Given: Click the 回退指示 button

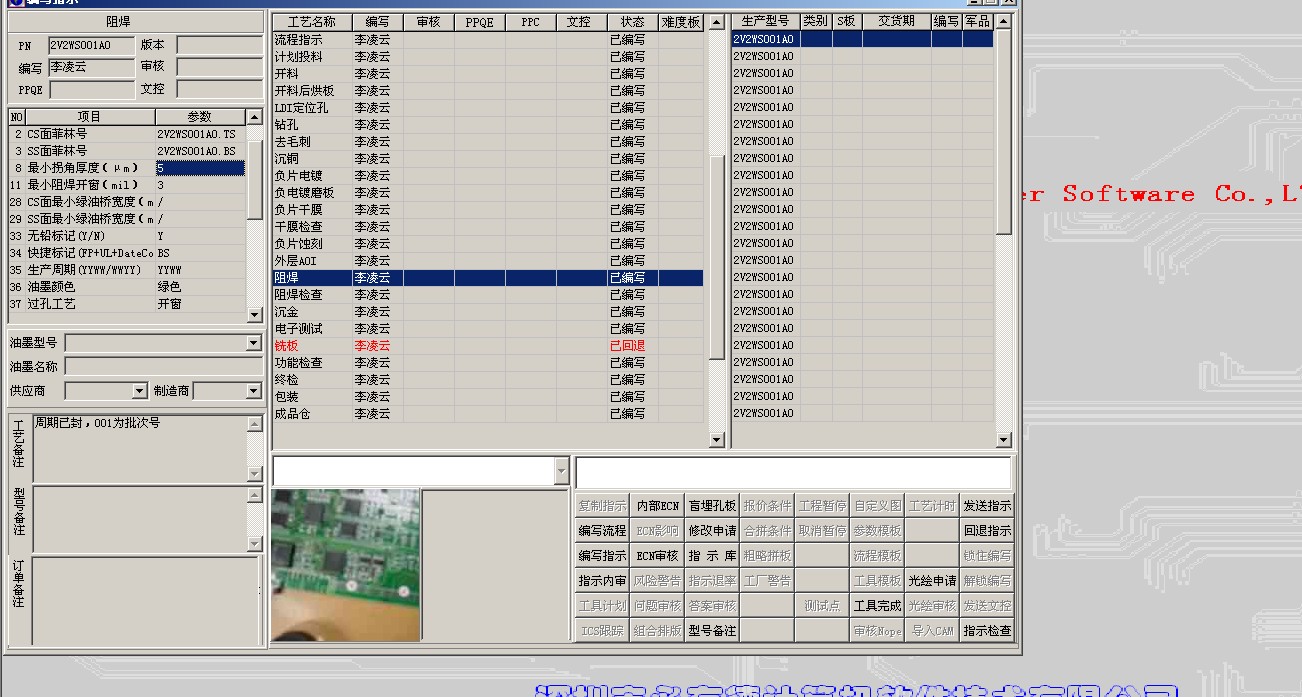Looking at the screenshot, I should click(987, 531).
